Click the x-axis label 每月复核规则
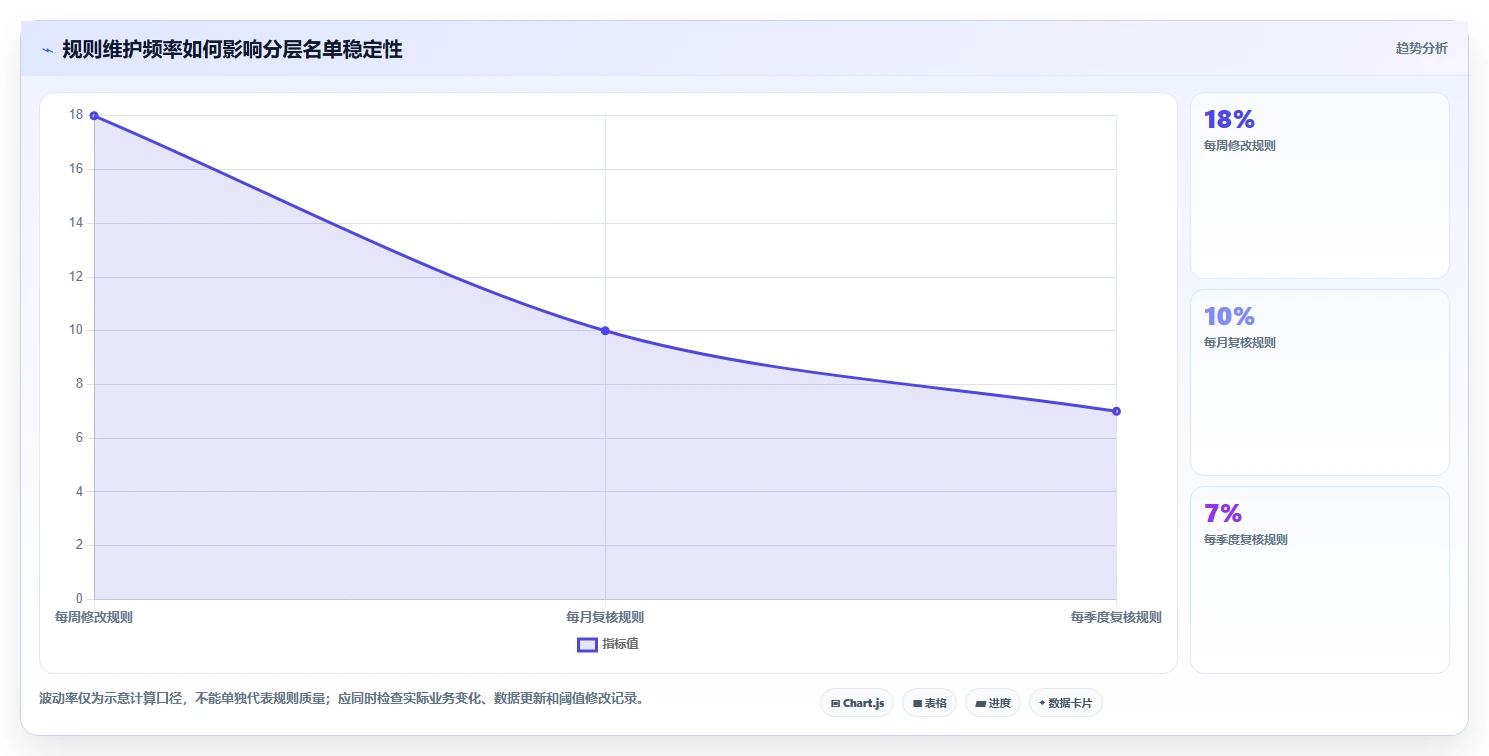Screen dimensions: 1489x756 point(605,617)
